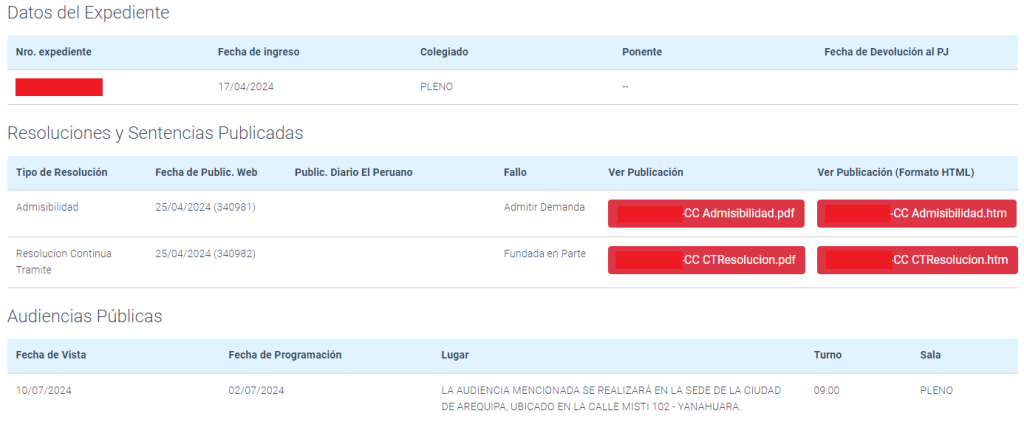This screenshot has height=422, width=1024.
Task: Select the 'Resolucion Continua Tramite' row label
Action: [x=64, y=262]
